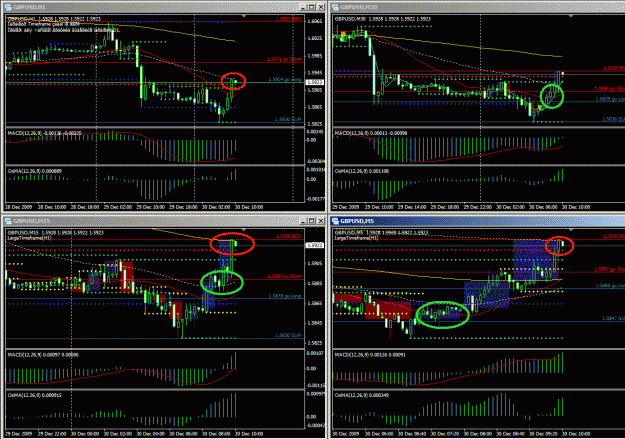Close the GBPUSD,M15 chart window

[x=320, y=220]
